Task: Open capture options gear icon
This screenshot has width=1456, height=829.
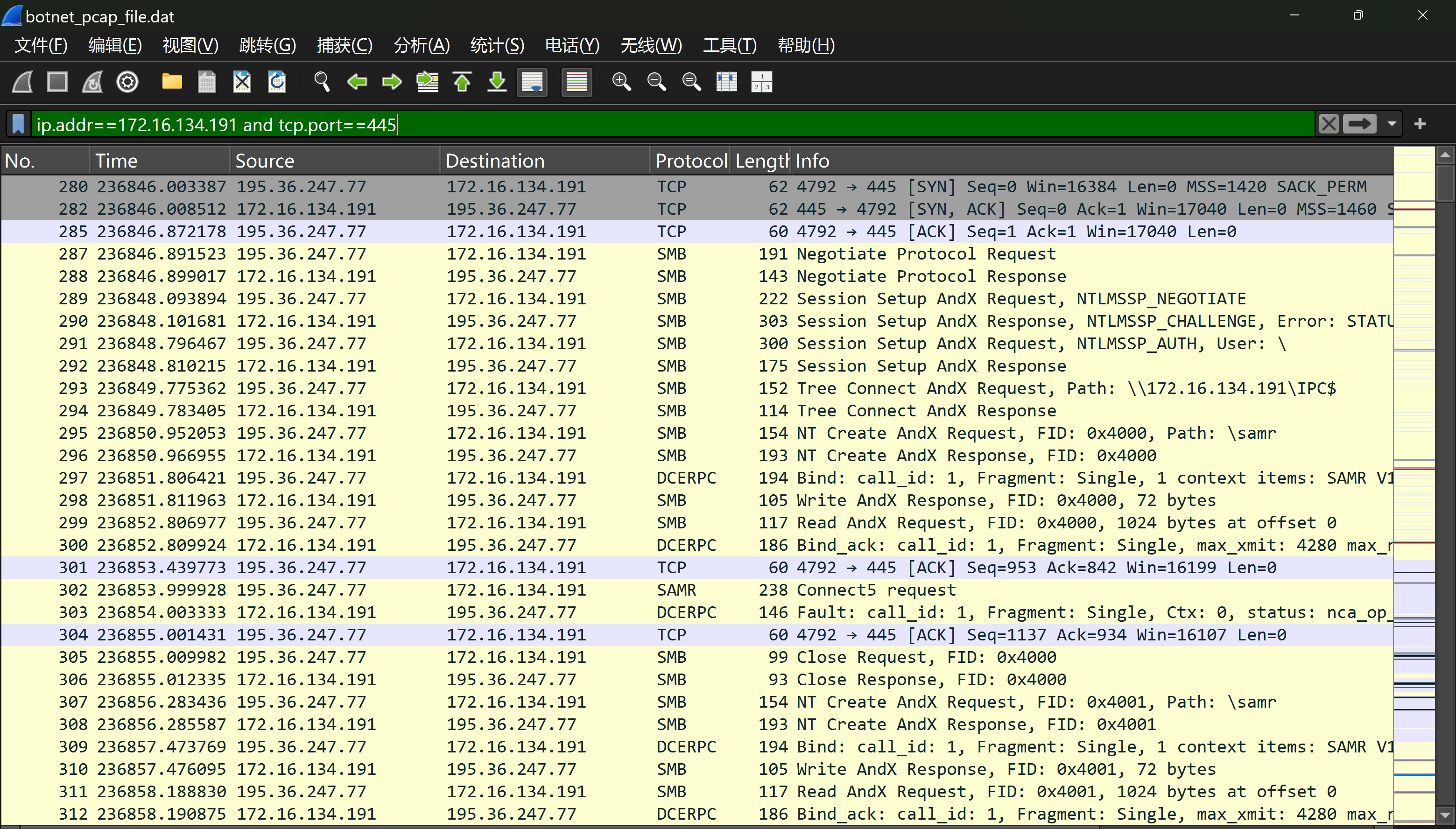Action: tap(127, 82)
